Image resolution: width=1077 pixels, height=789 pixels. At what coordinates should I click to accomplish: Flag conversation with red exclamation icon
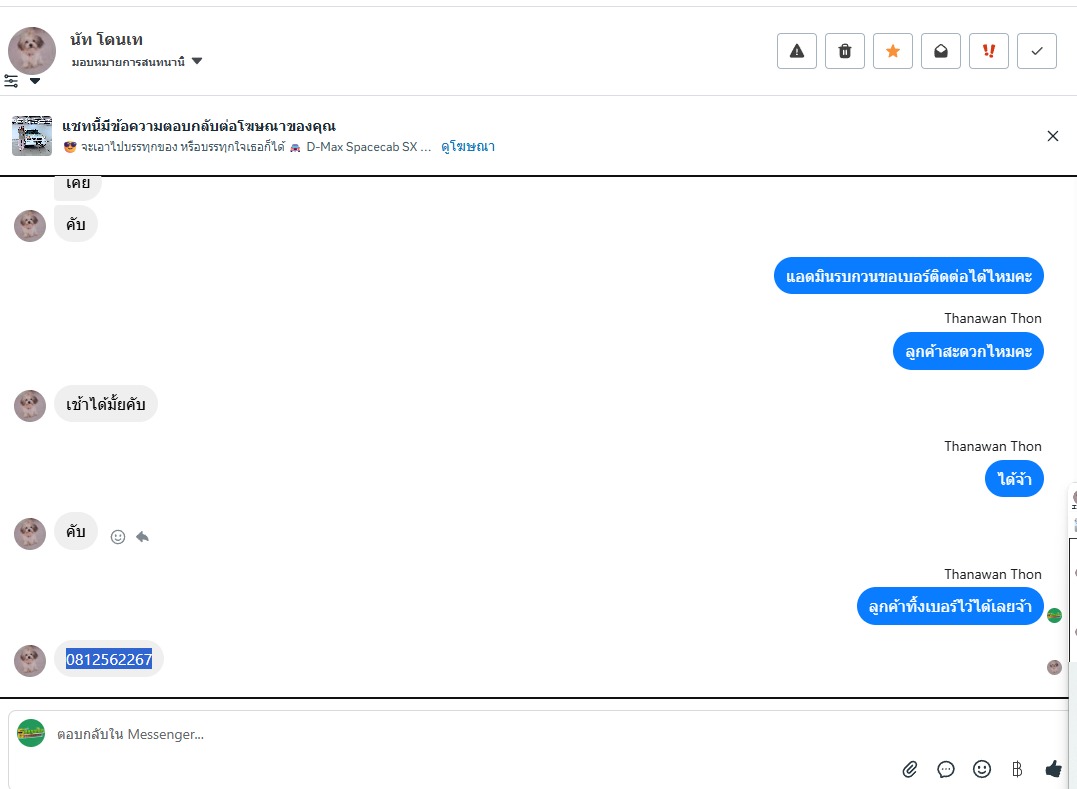[x=989, y=51]
